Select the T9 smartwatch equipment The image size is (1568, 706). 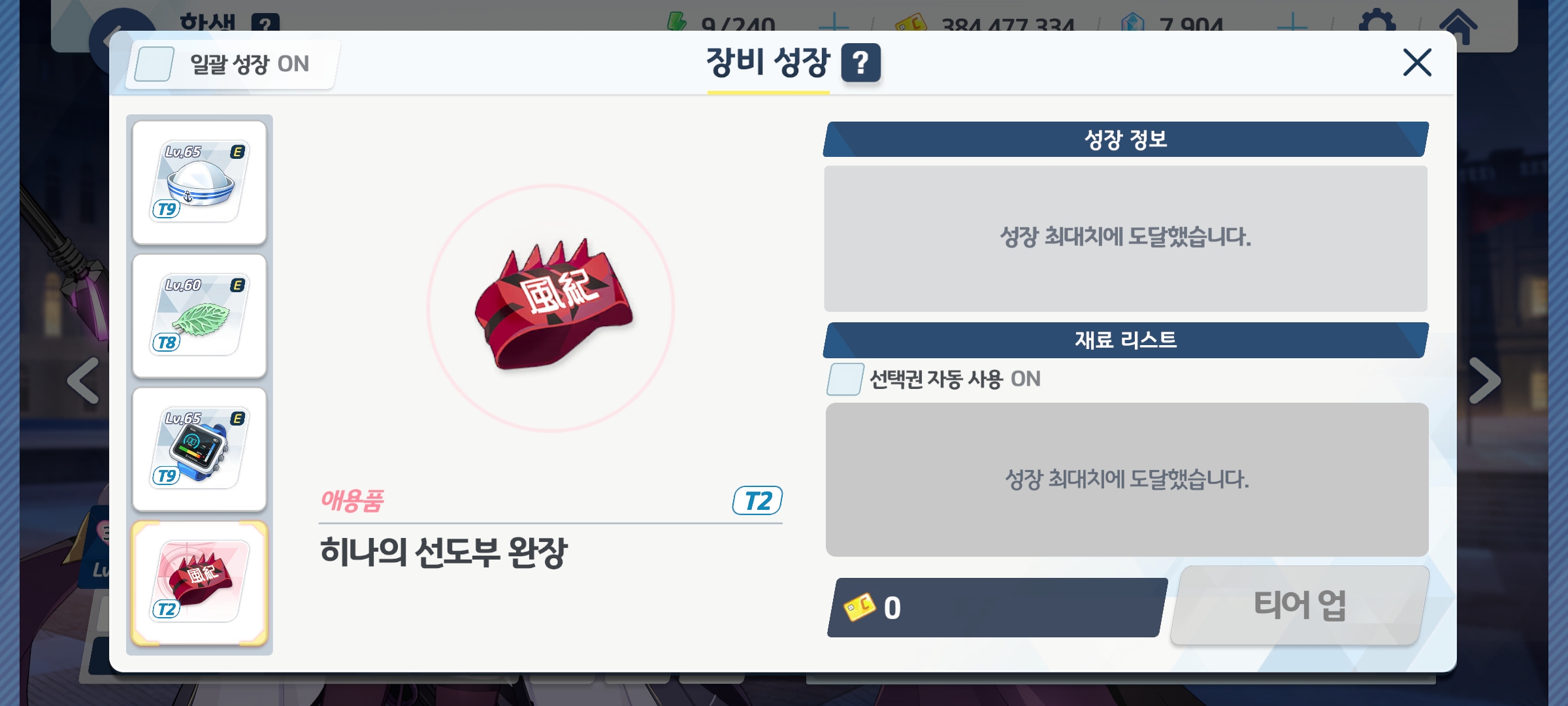click(199, 449)
